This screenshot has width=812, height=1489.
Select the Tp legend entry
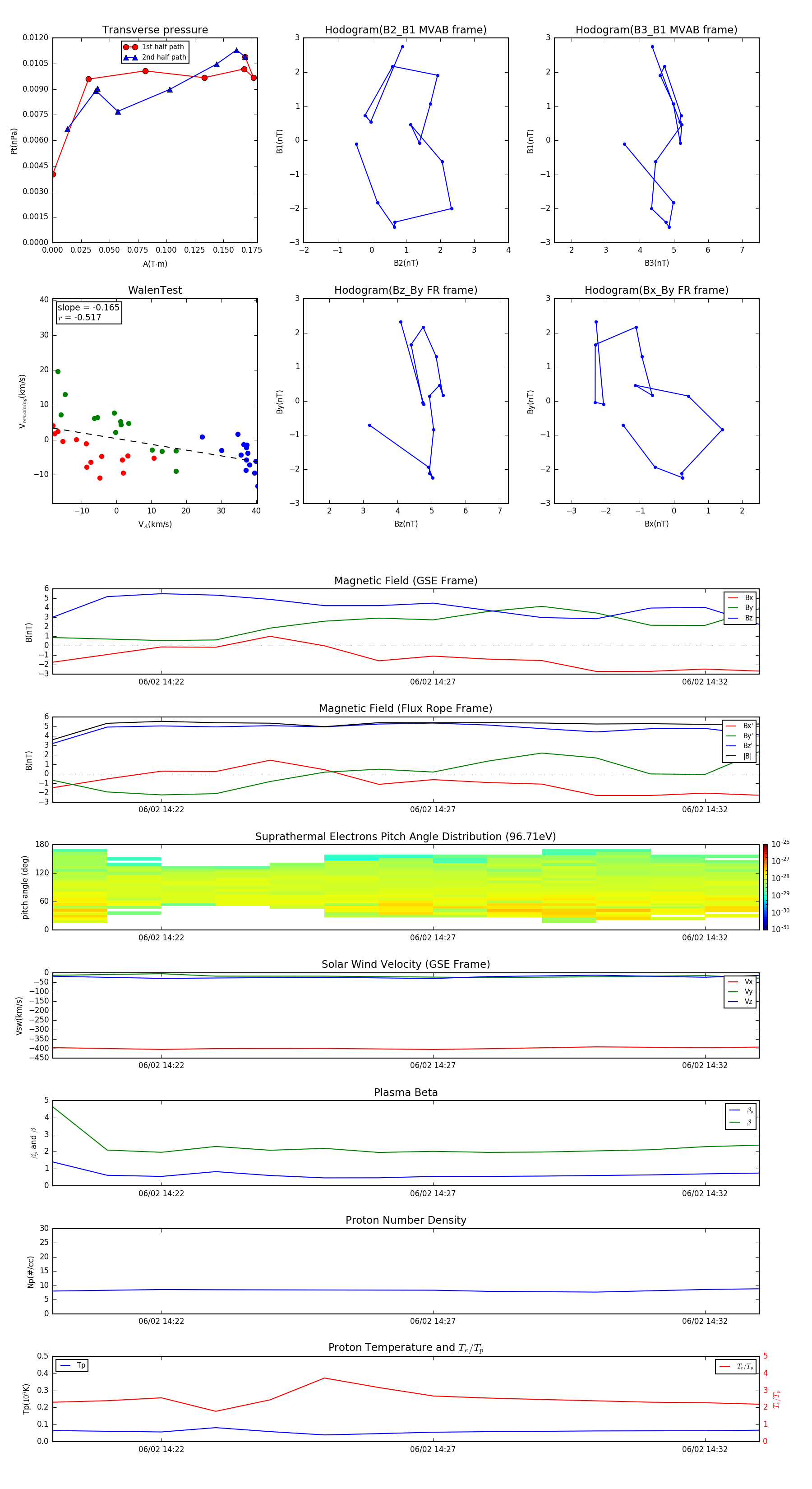tap(72, 1365)
